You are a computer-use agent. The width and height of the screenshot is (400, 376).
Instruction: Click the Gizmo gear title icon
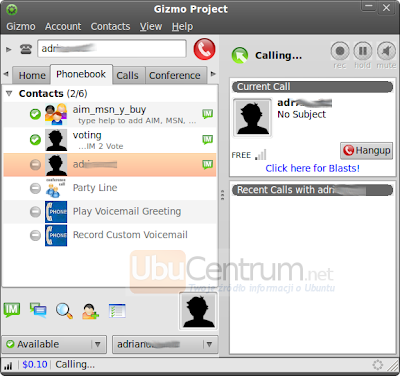(x=12, y=9)
